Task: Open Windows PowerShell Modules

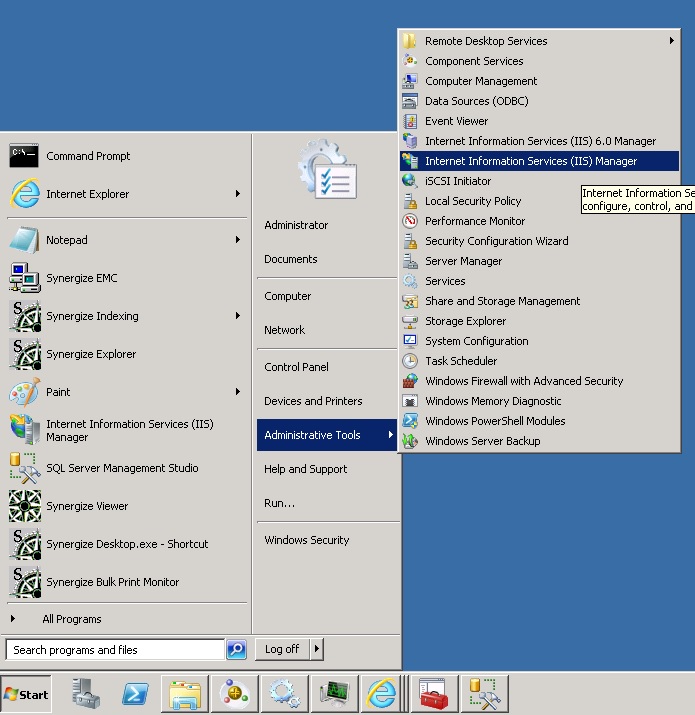Action: (539, 421)
